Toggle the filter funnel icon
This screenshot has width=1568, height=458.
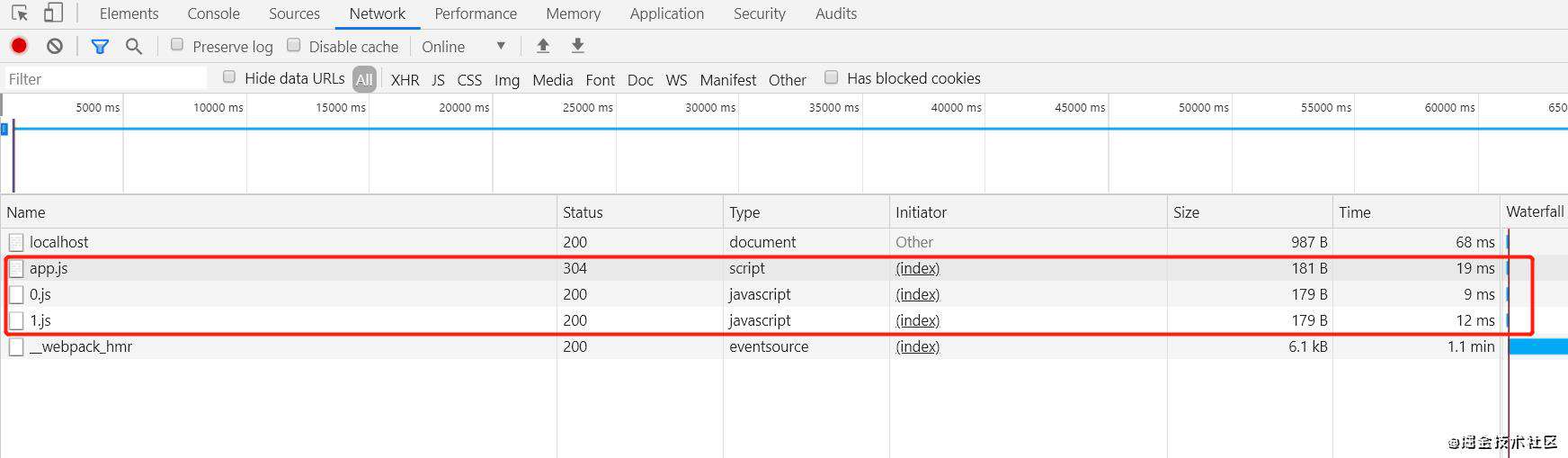(x=100, y=46)
